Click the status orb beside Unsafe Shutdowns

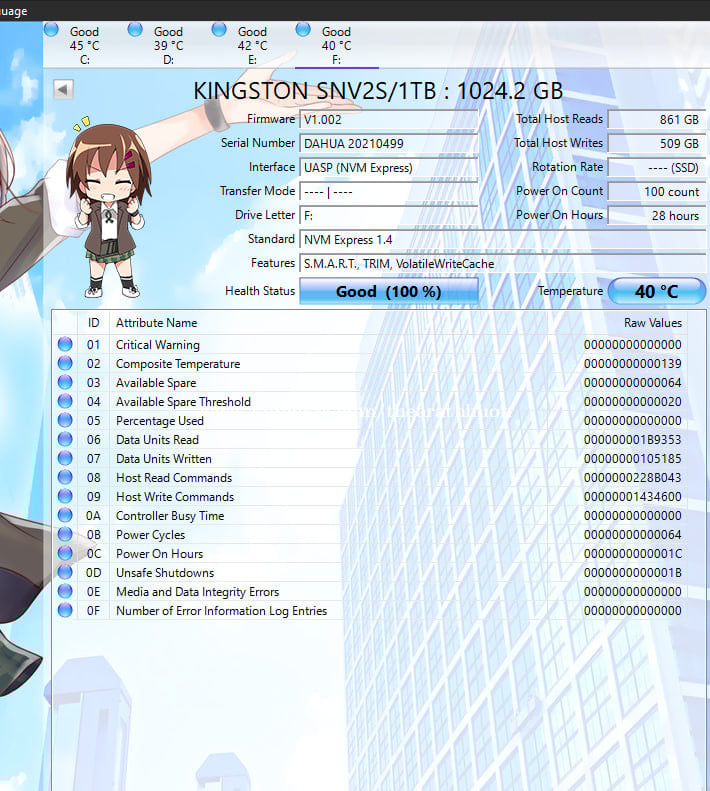(x=65, y=573)
